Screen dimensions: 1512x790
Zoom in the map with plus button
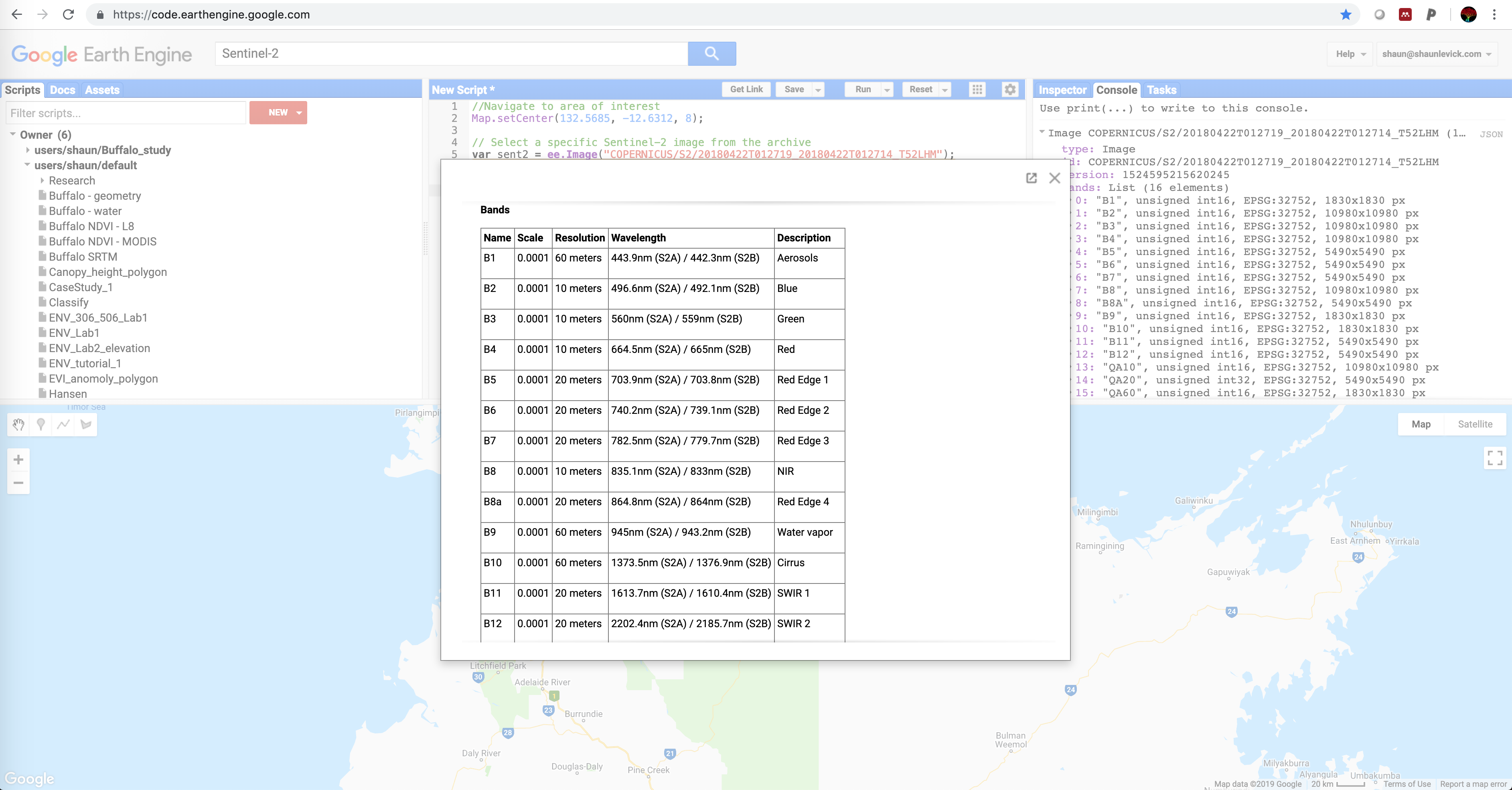click(18, 460)
